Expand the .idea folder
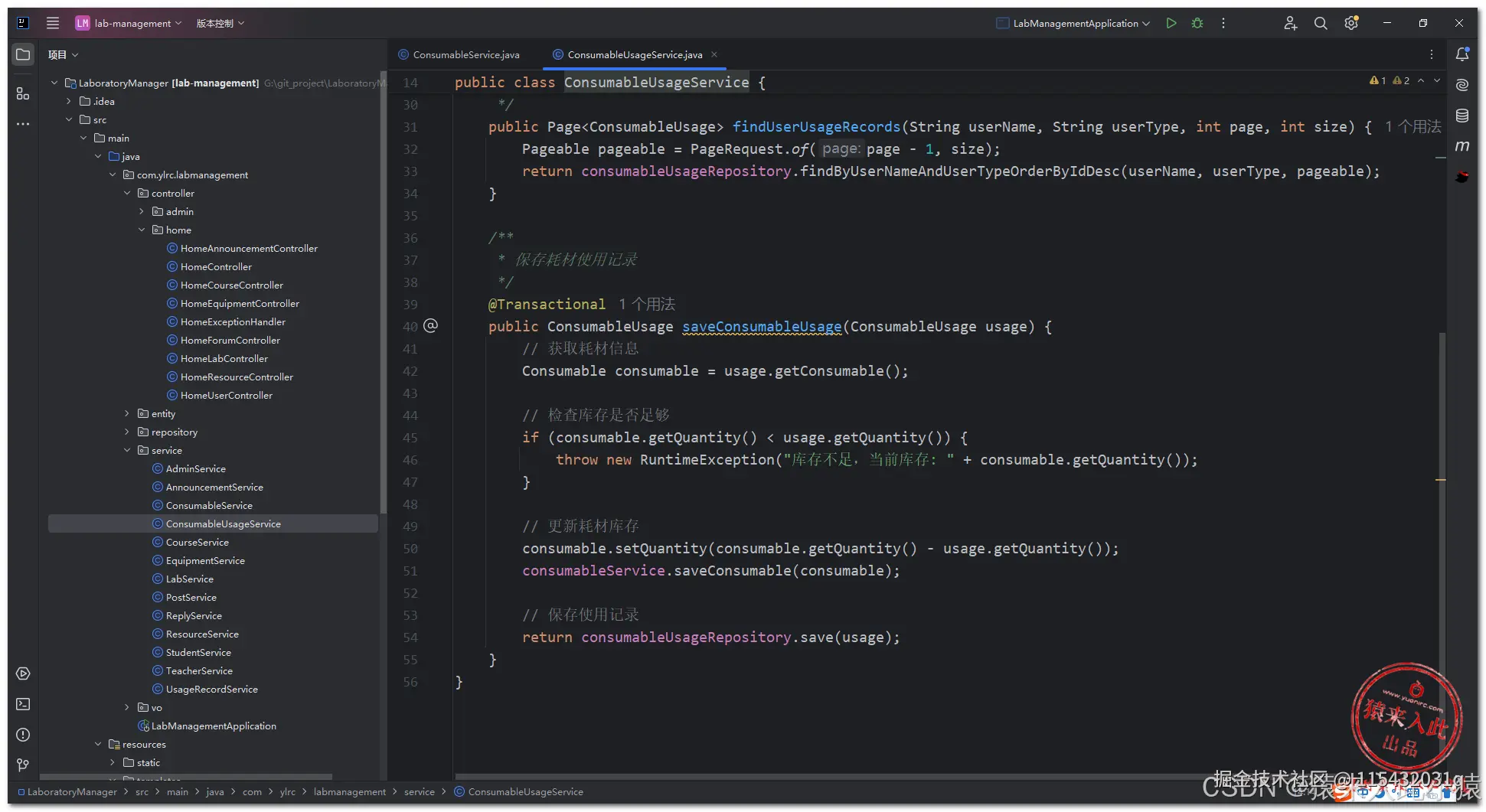 69,101
